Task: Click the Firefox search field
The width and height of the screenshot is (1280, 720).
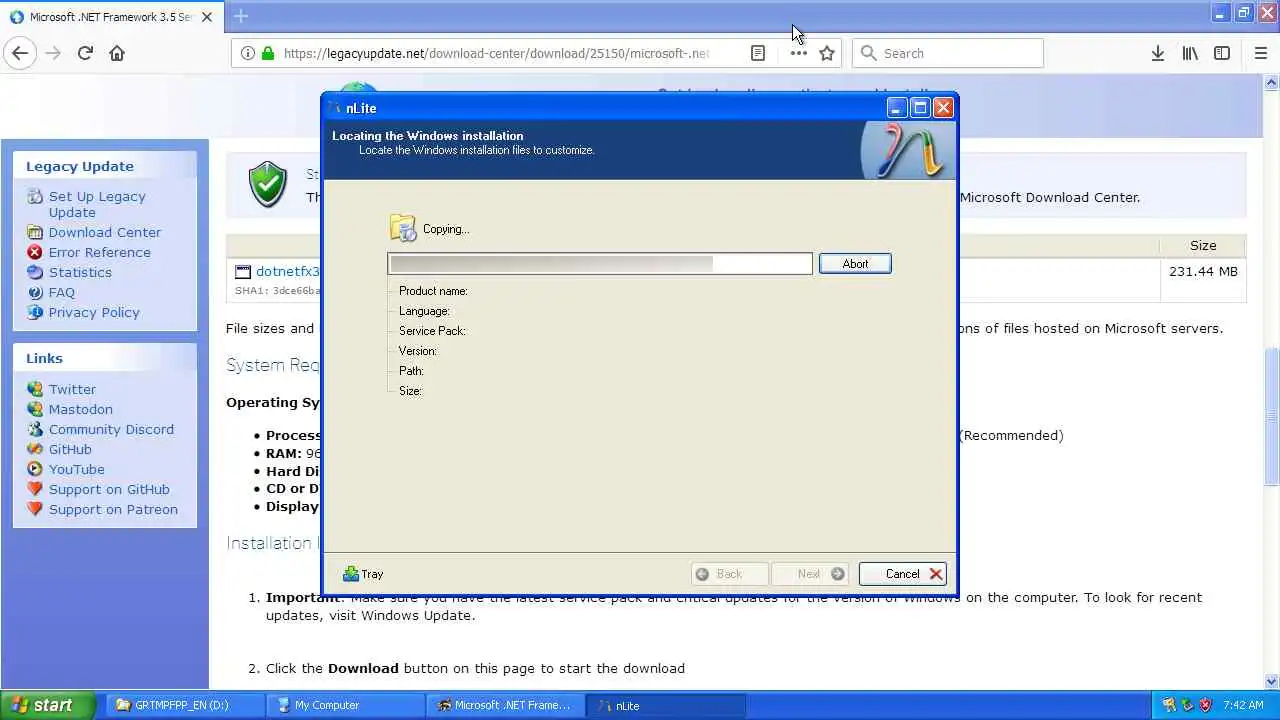Action: (948, 53)
